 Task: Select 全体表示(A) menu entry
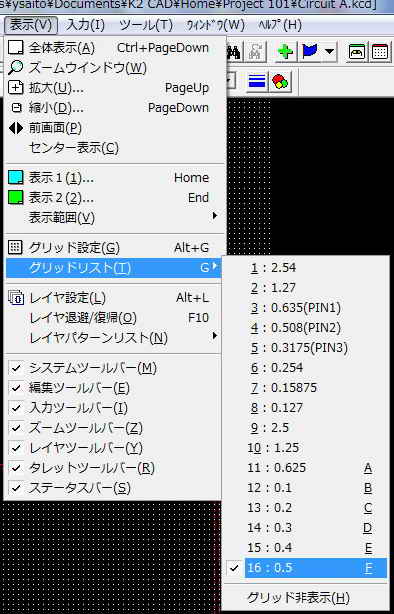pyautogui.click(x=115, y=48)
